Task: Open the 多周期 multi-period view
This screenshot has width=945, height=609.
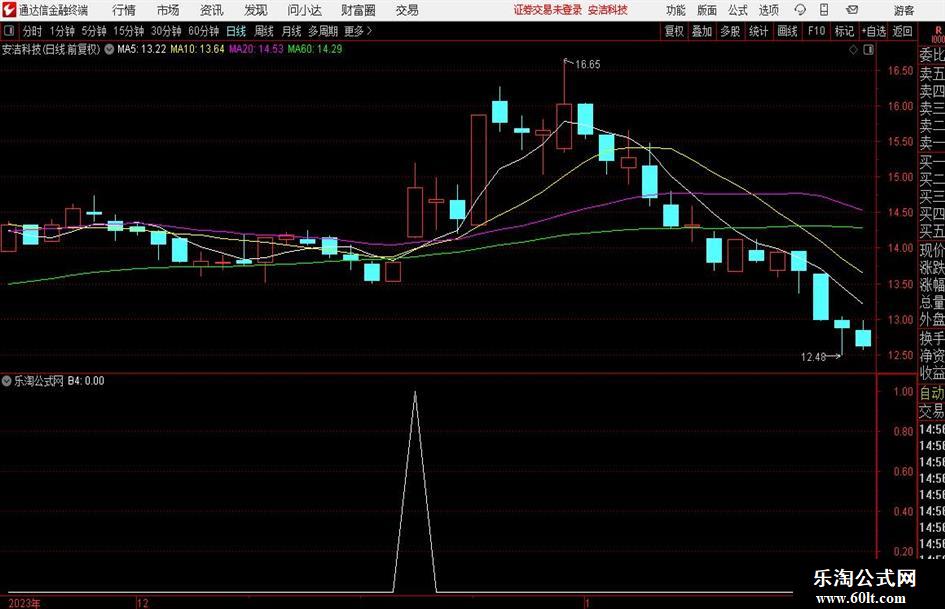Action: (x=323, y=31)
